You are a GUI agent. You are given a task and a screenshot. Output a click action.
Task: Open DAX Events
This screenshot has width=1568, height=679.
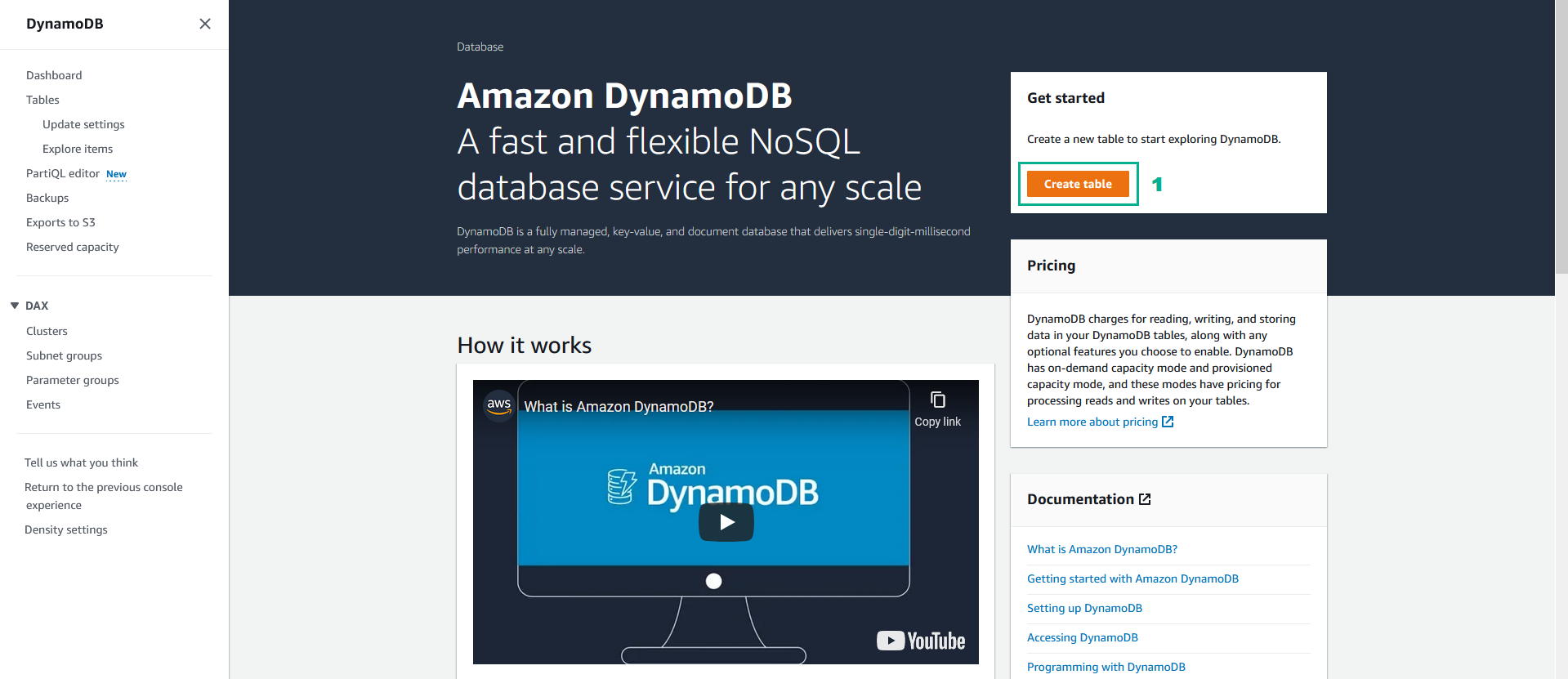pos(43,404)
